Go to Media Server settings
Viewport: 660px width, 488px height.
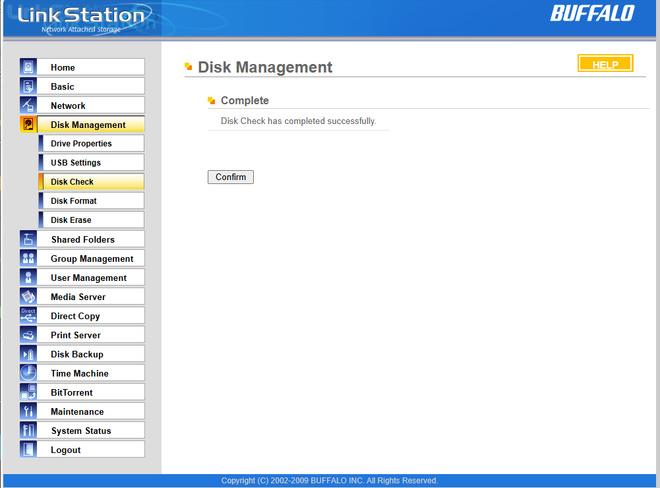[91, 296]
